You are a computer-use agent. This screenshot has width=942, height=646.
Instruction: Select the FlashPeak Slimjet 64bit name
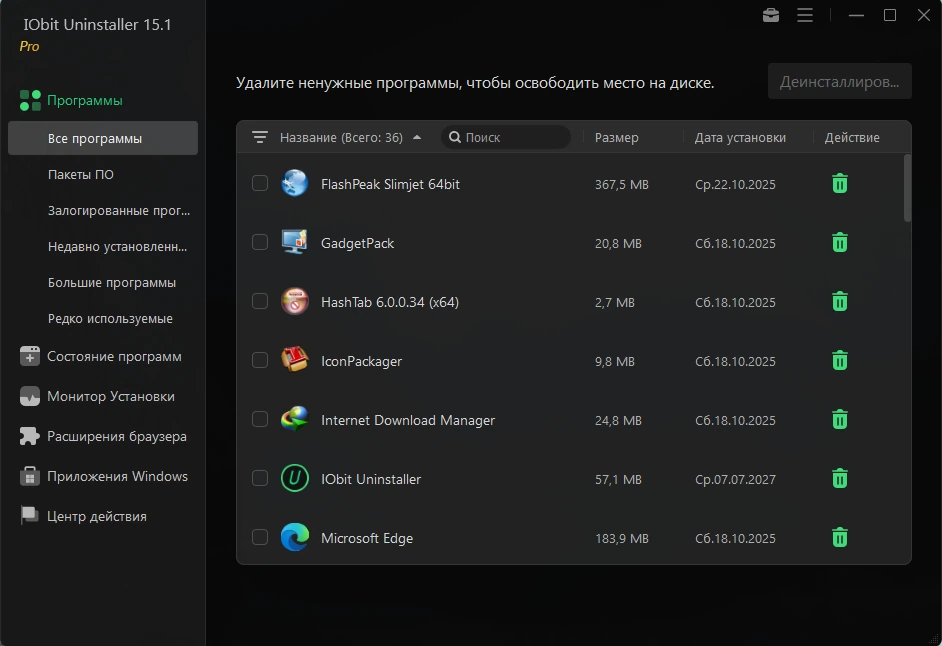click(390, 184)
